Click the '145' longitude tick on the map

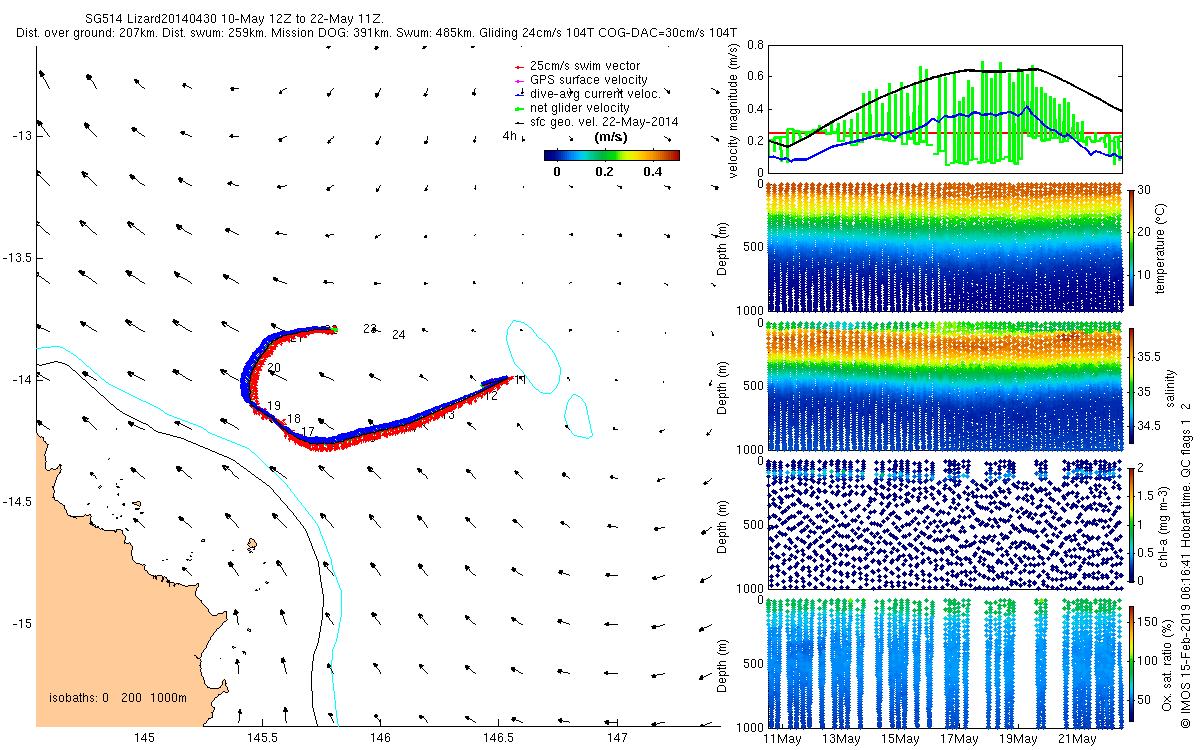tap(145, 738)
